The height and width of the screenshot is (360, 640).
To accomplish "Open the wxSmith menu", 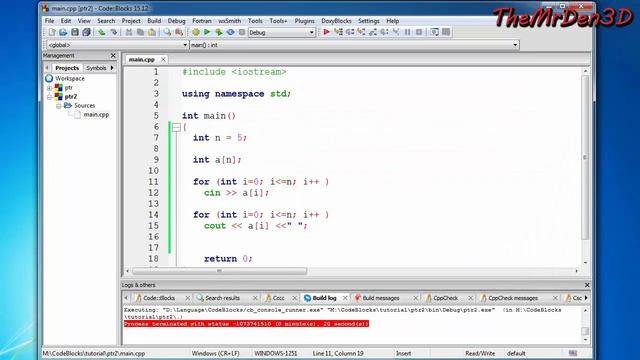I will tap(229, 21).
